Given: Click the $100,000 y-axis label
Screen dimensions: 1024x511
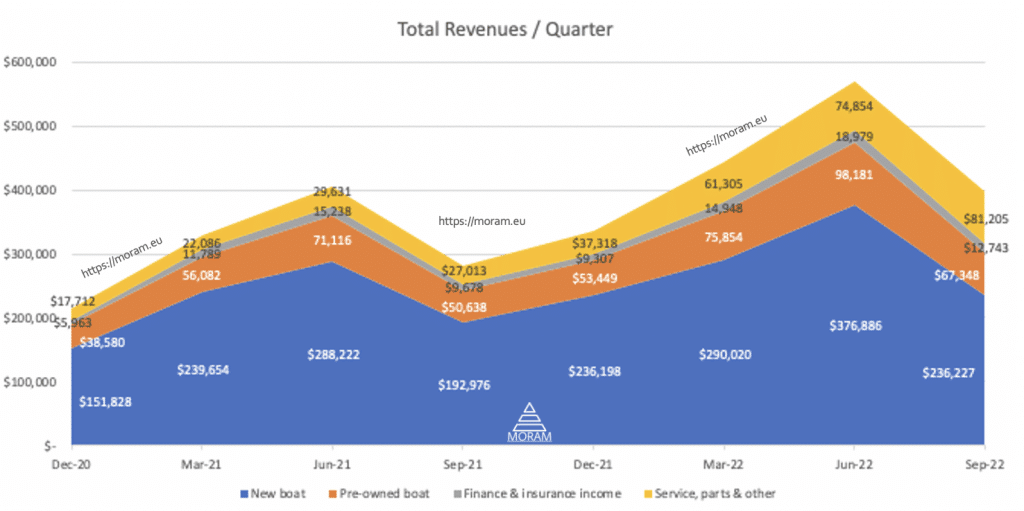Looking at the screenshot, I should coord(30,382).
